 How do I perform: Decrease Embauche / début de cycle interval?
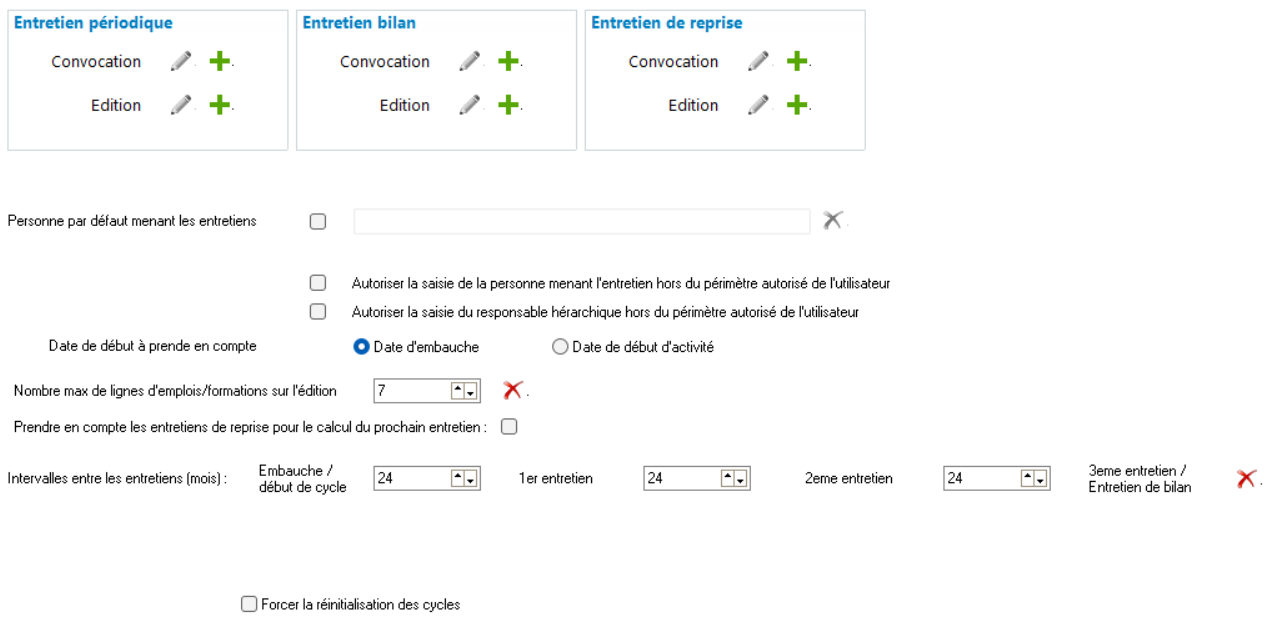click(x=471, y=479)
